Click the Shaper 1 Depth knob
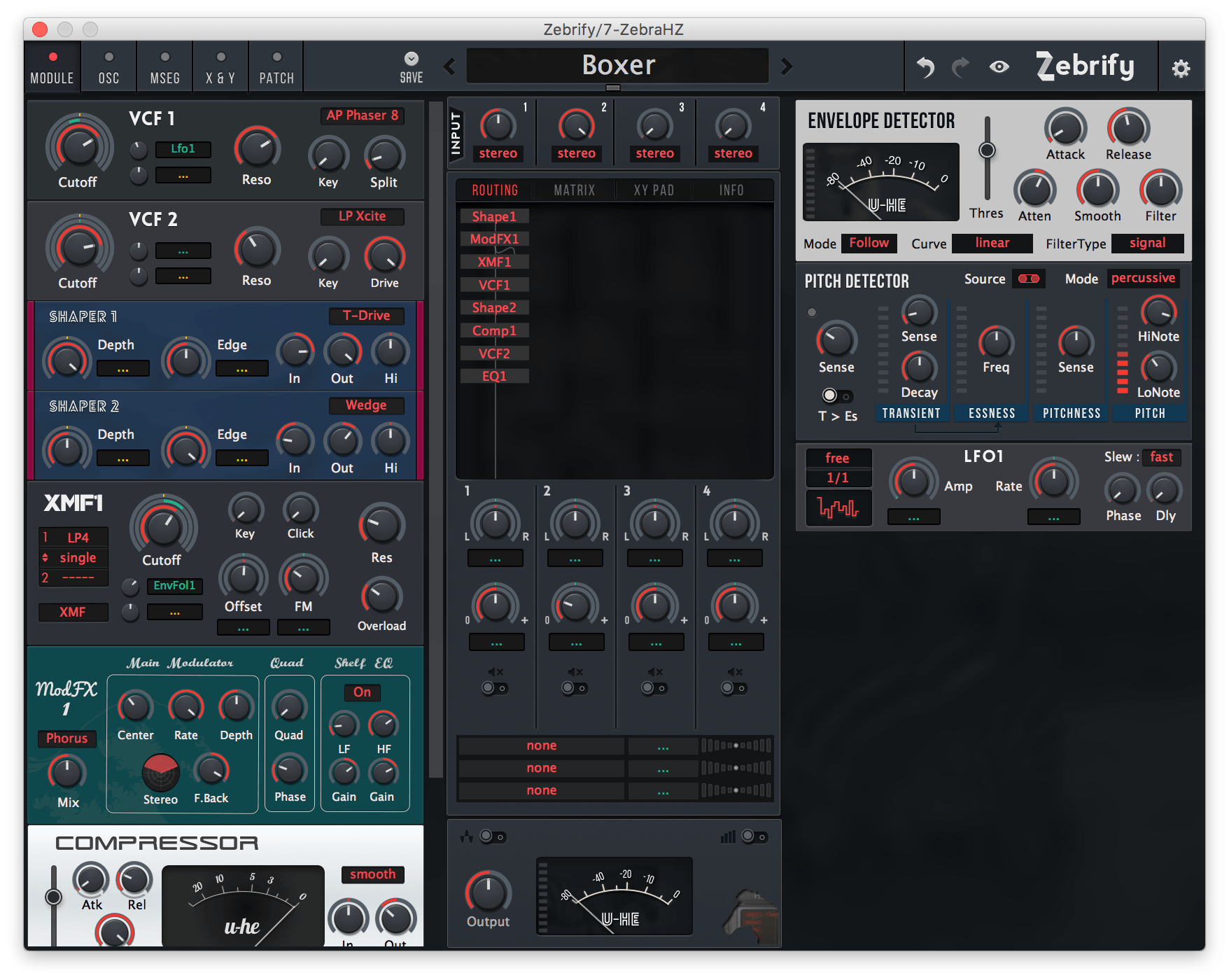1229x980 pixels. click(x=66, y=360)
